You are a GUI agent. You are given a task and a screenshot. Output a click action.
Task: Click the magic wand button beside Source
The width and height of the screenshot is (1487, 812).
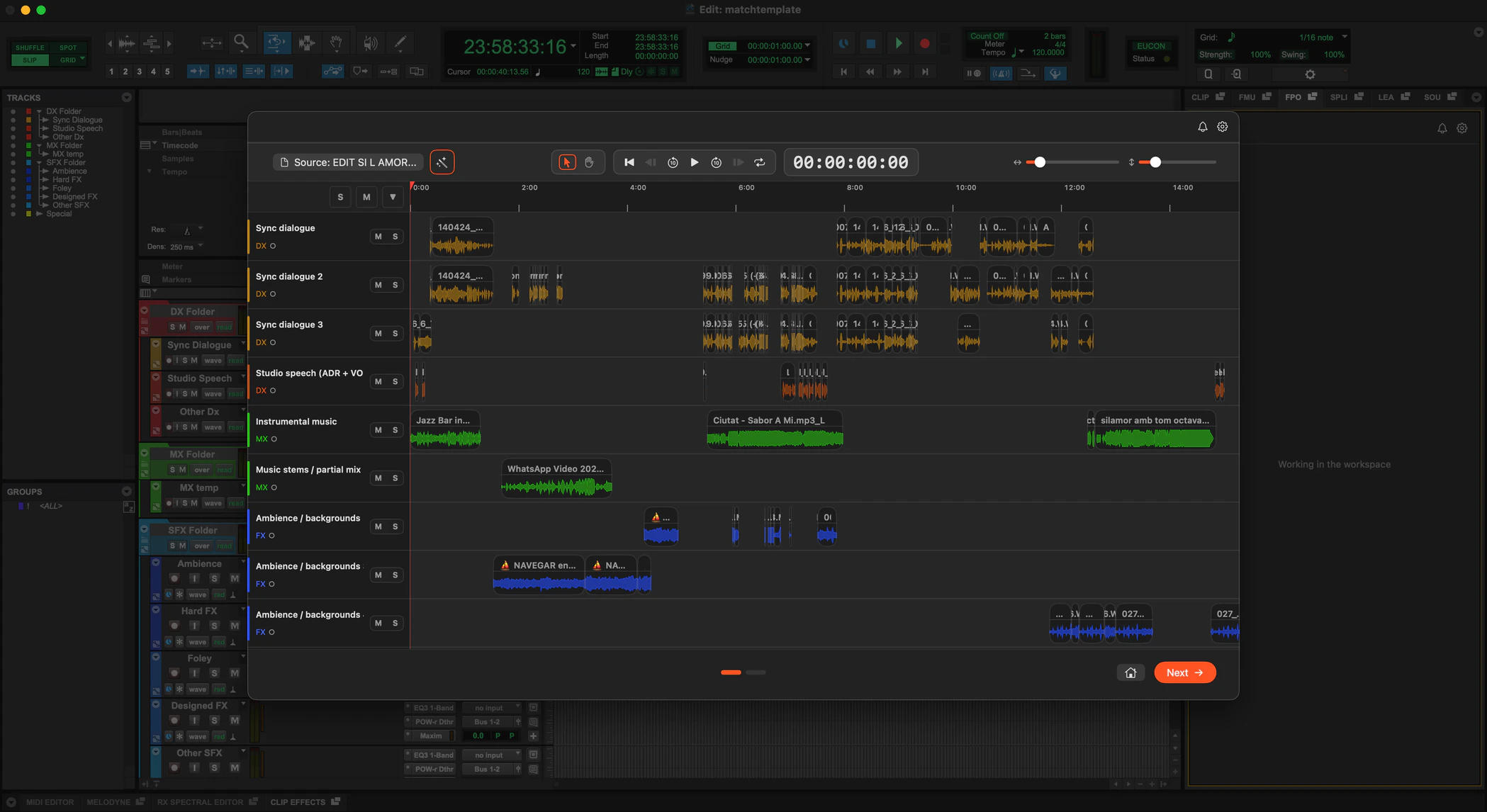(x=442, y=162)
